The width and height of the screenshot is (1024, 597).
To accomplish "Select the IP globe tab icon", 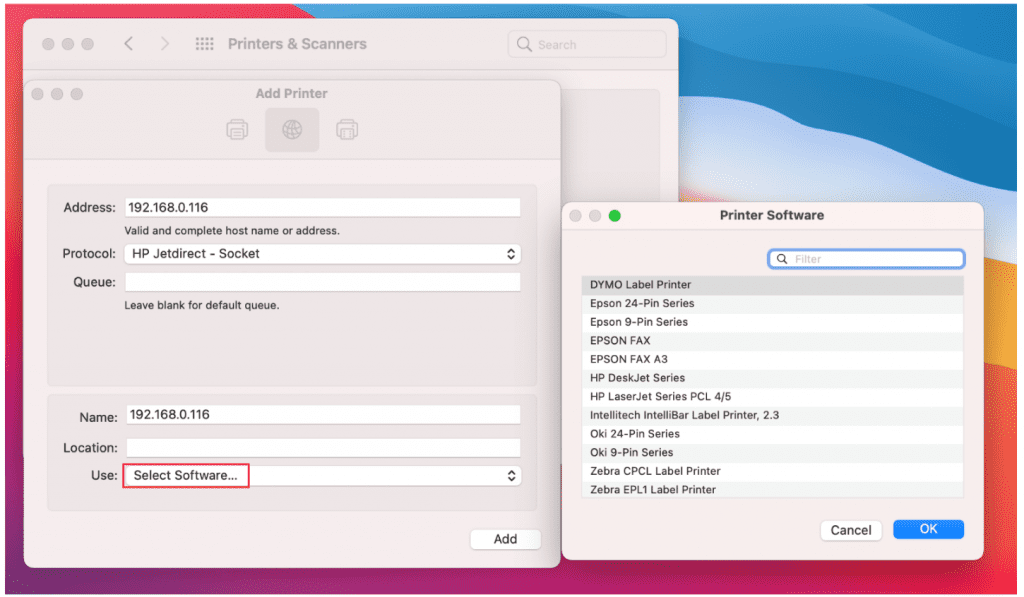I will tap(292, 130).
